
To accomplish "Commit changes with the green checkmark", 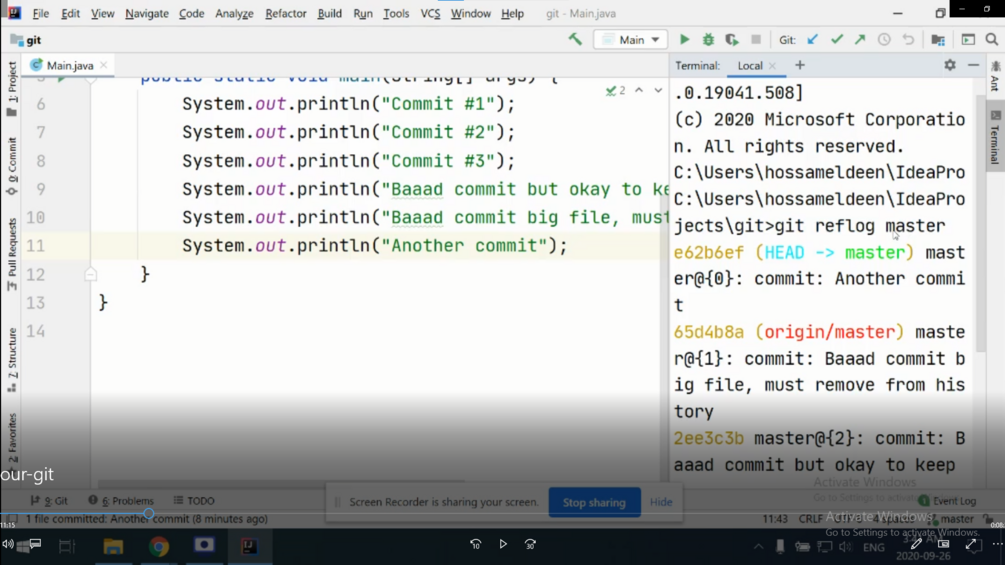I will pyautogui.click(x=836, y=40).
